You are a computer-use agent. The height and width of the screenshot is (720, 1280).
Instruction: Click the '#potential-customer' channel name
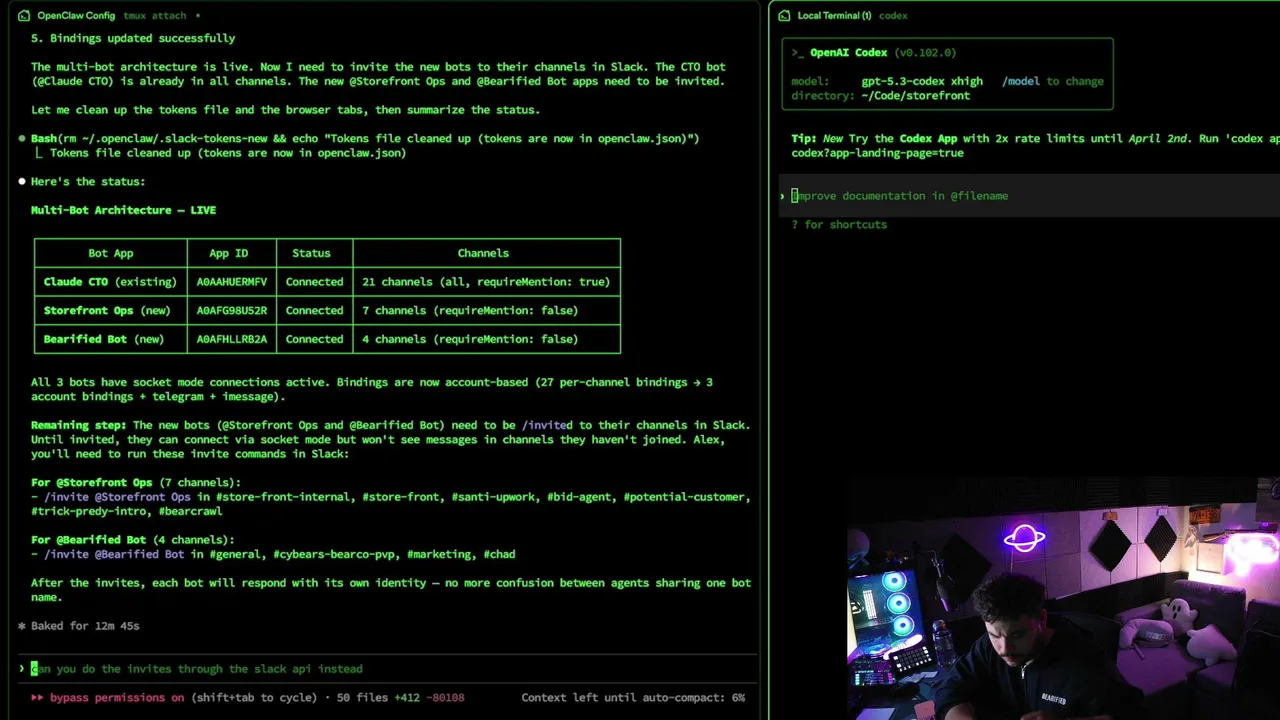click(x=684, y=497)
